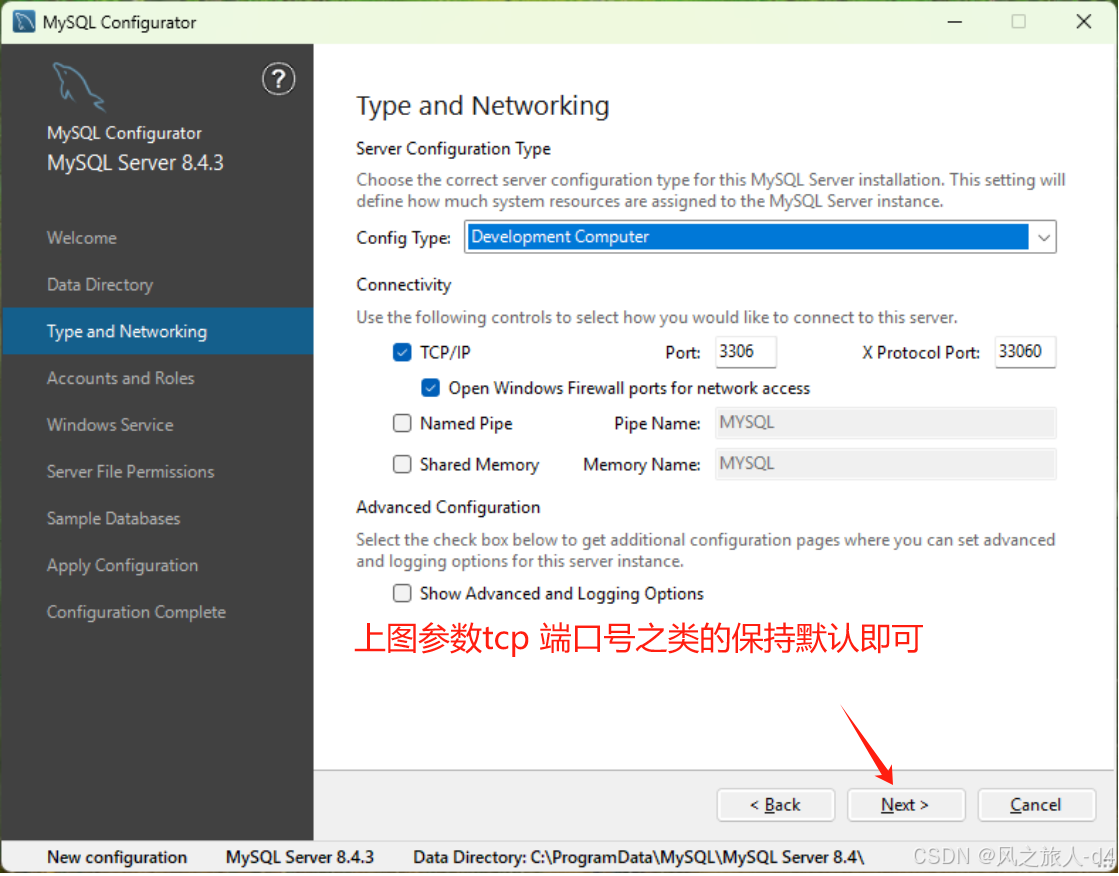Click the Cancel button

tap(1036, 806)
